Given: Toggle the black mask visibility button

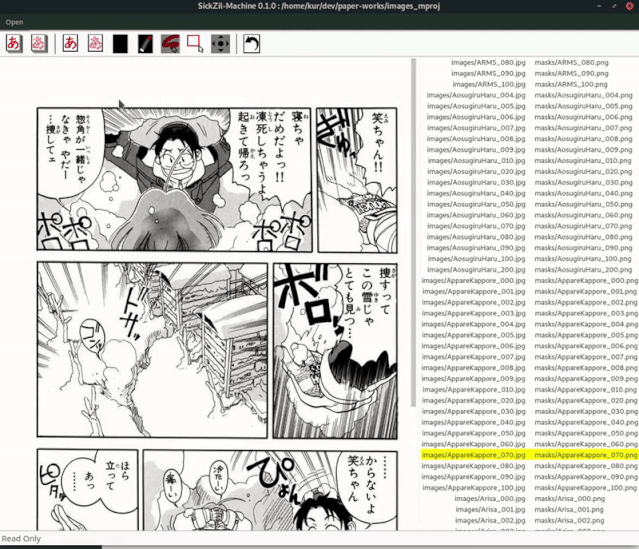Looking at the screenshot, I should point(120,44).
